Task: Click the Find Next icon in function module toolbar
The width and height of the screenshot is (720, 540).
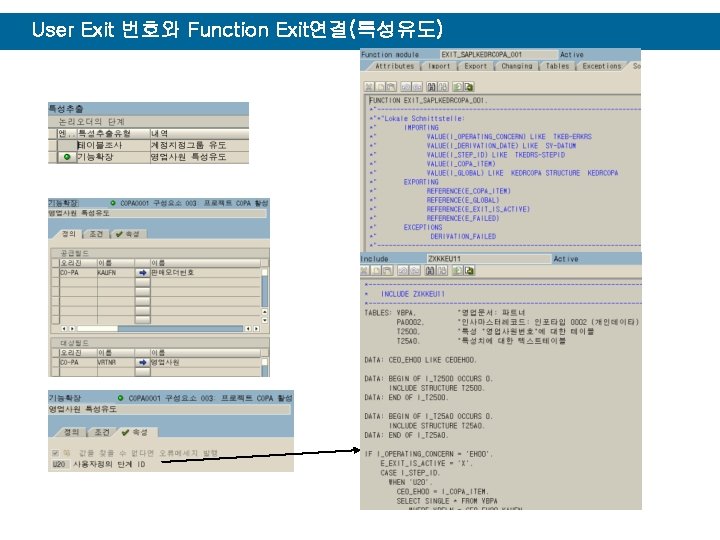Action: click(443, 86)
